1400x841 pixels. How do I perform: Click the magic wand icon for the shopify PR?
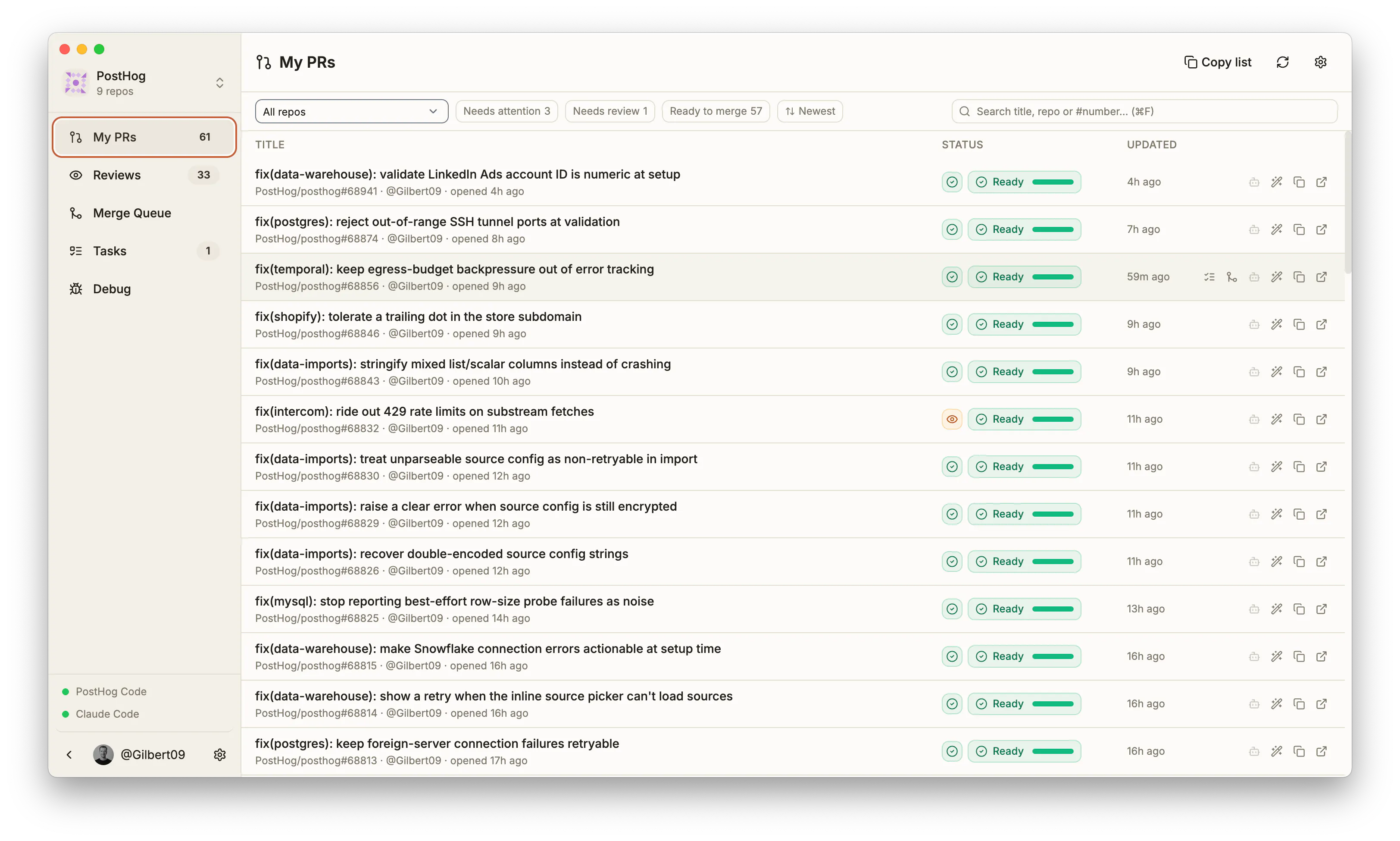[x=1277, y=324]
